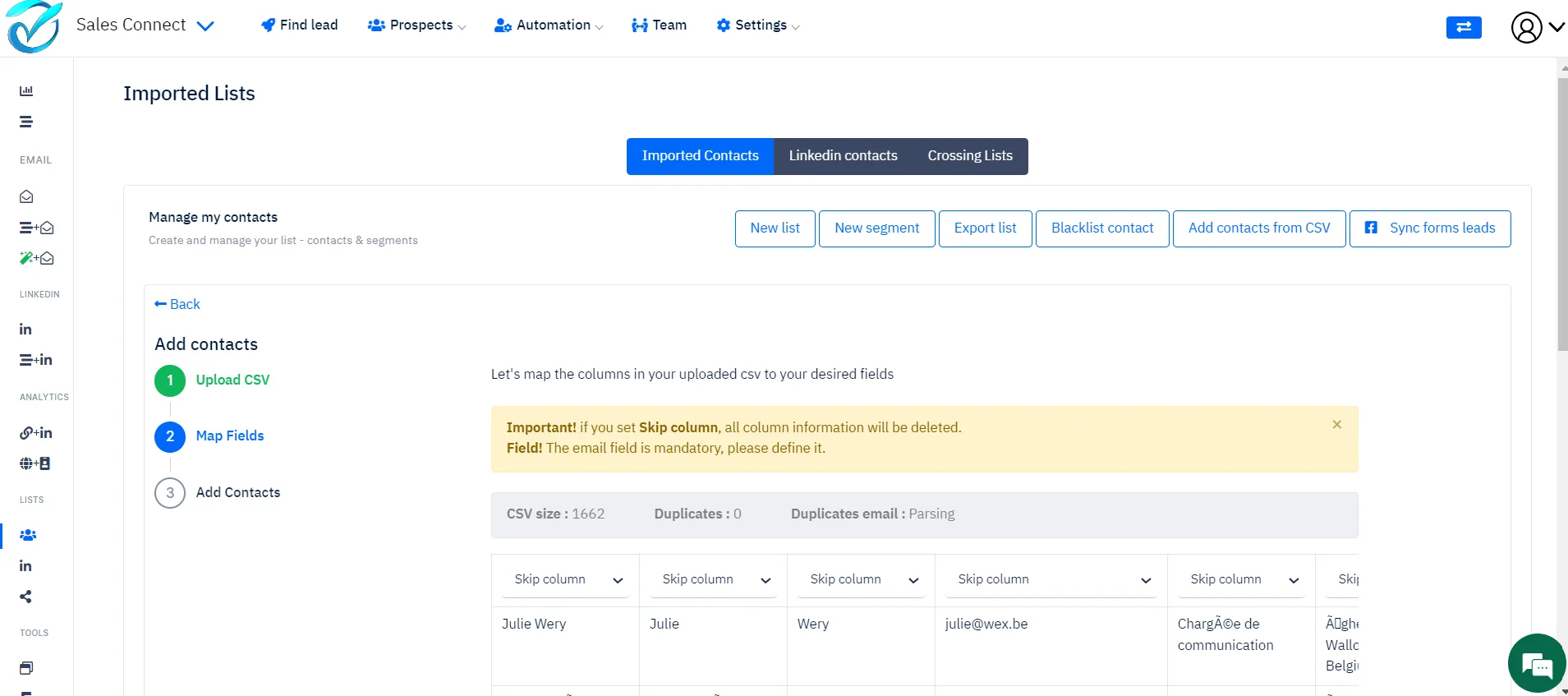Click the 'Julie Wery' table cell
Image resolution: width=1568 pixels, height=696 pixels.
tap(565, 645)
